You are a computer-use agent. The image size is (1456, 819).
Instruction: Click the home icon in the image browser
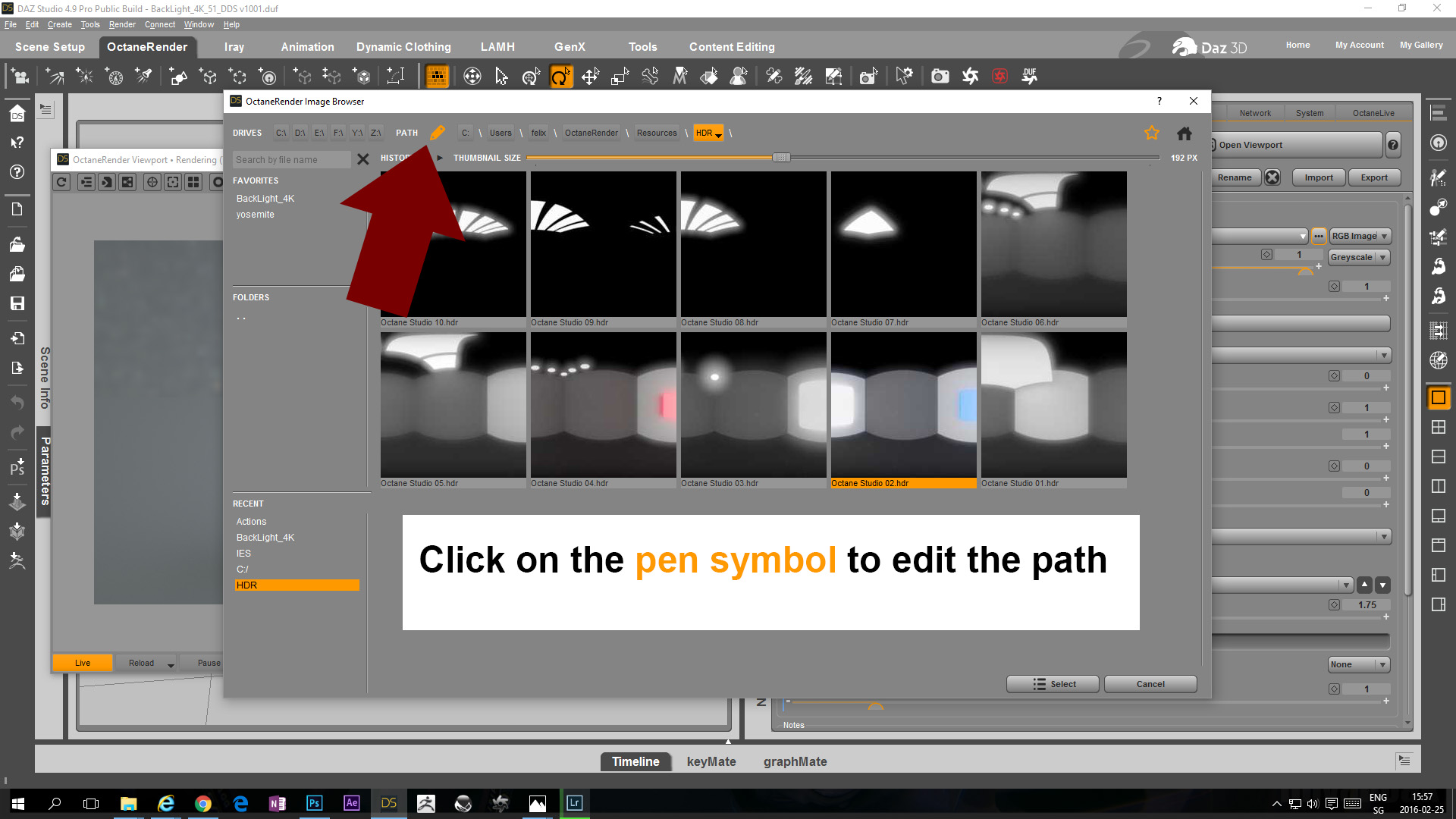coord(1184,133)
